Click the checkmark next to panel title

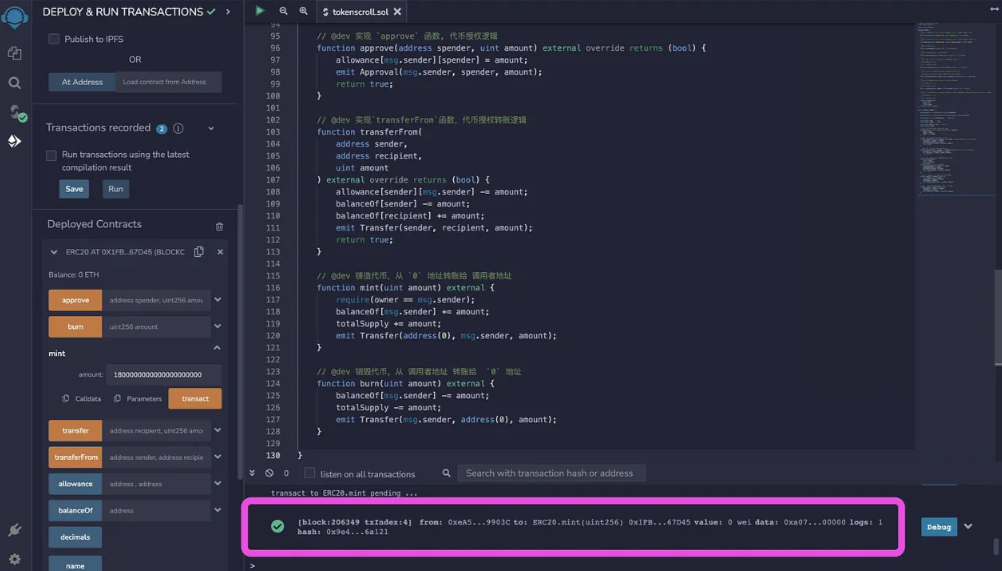(211, 11)
